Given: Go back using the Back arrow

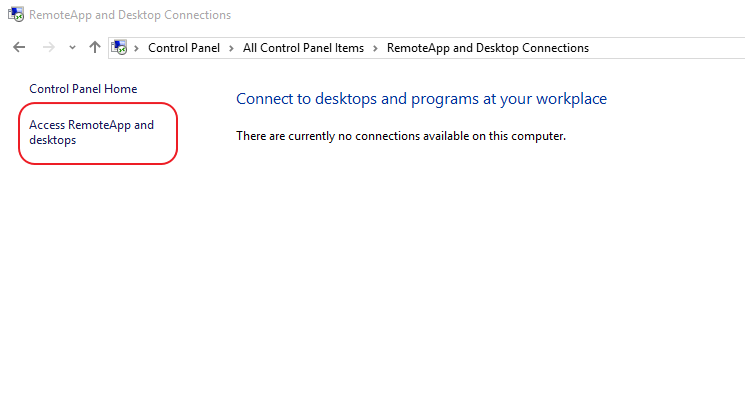Looking at the screenshot, I should pos(19,47).
